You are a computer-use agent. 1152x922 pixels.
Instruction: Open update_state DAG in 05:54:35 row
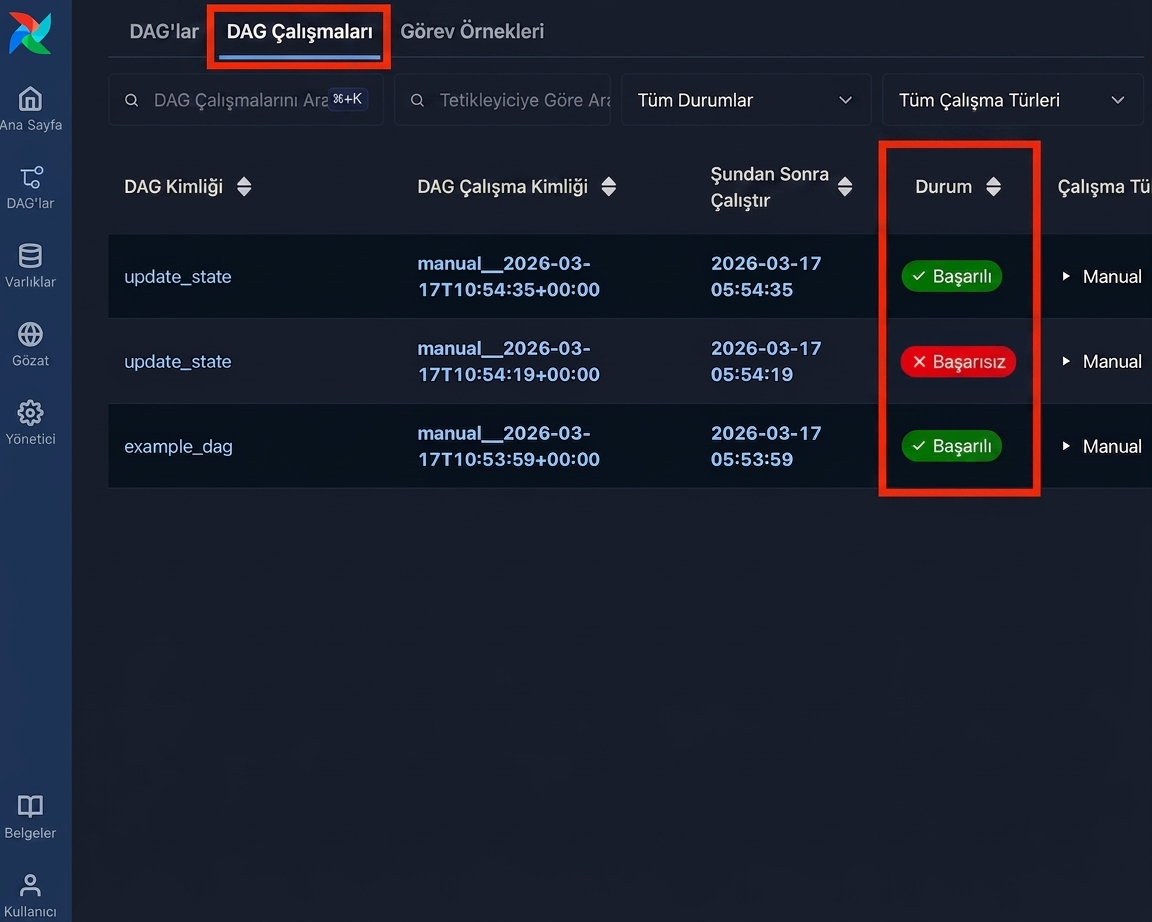[x=178, y=277]
